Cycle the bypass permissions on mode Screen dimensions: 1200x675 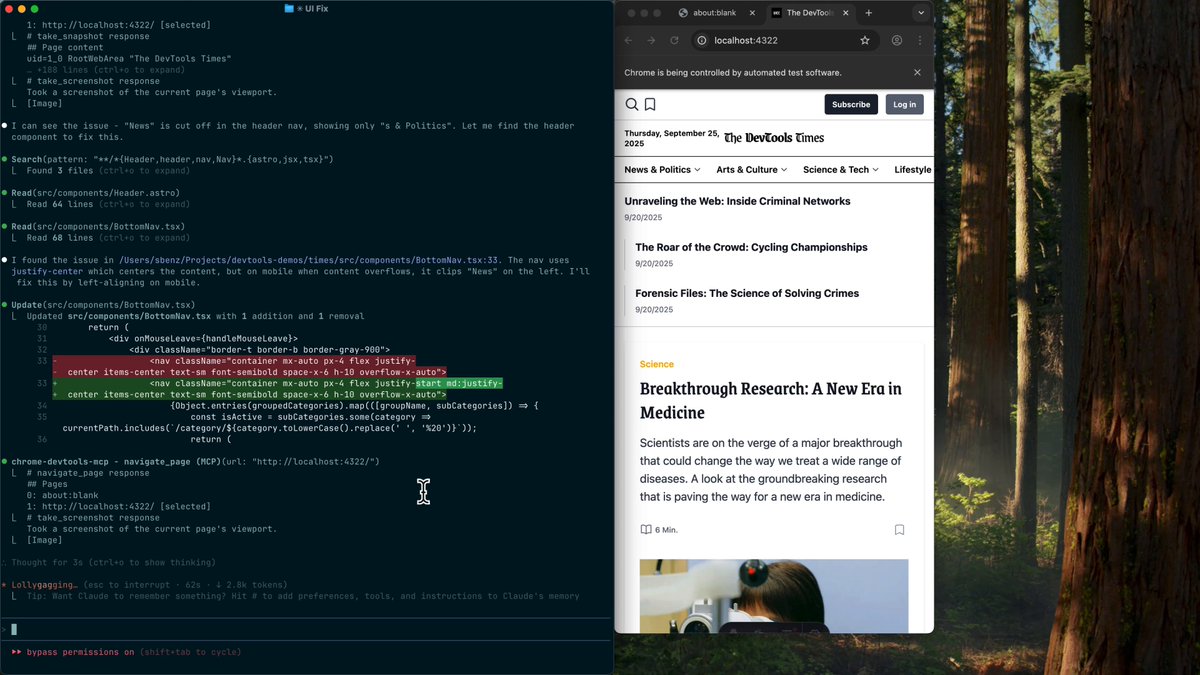126,652
